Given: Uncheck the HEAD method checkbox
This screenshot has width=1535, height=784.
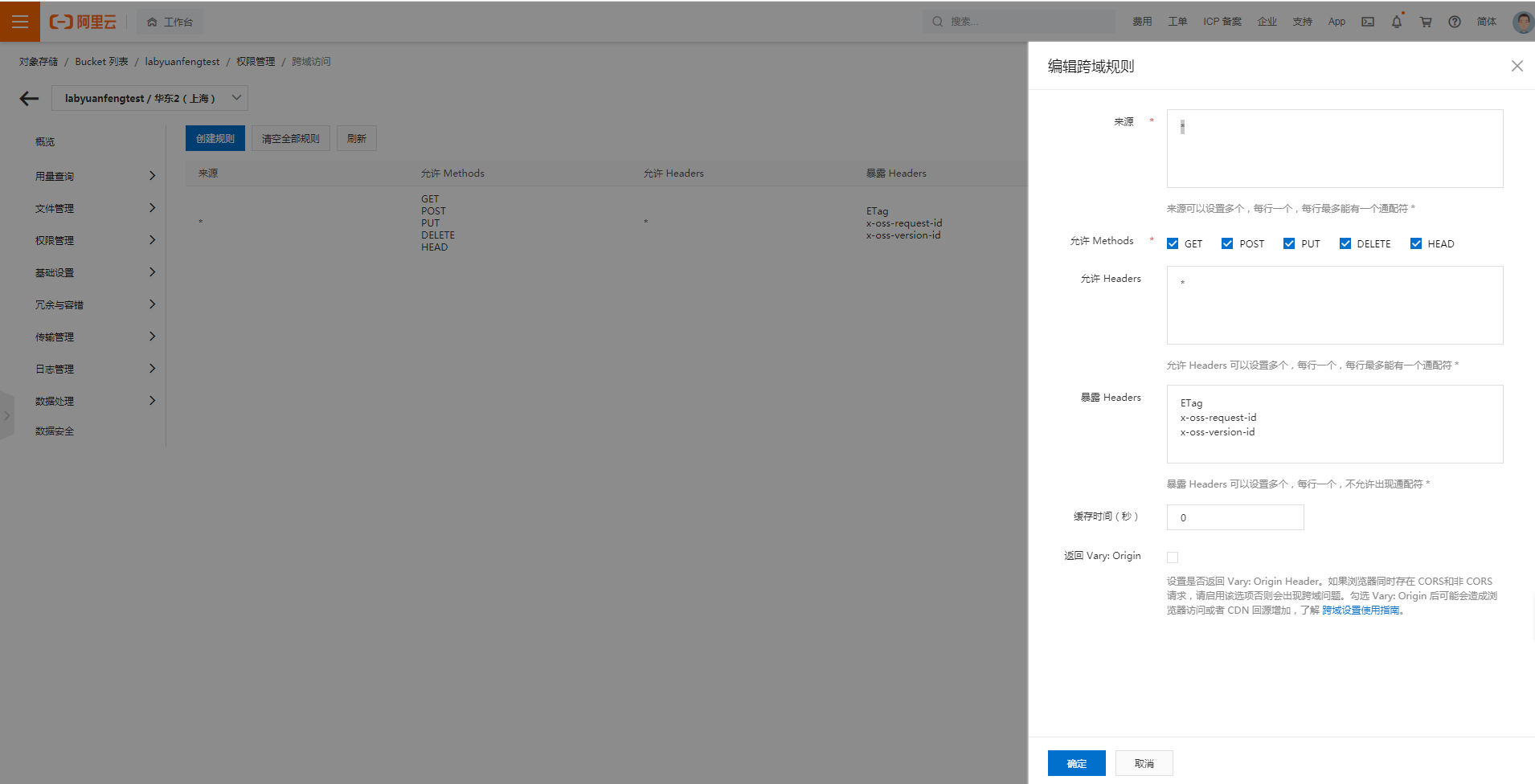Looking at the screenshot, I should [x=1416, y=243].
